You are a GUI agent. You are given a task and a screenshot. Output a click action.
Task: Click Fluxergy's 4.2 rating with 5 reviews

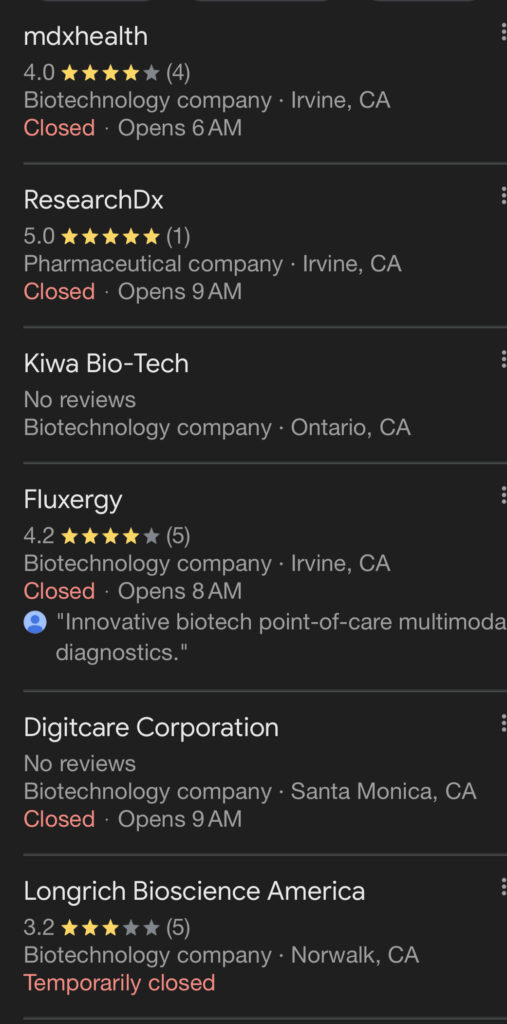tap(107, 536)
